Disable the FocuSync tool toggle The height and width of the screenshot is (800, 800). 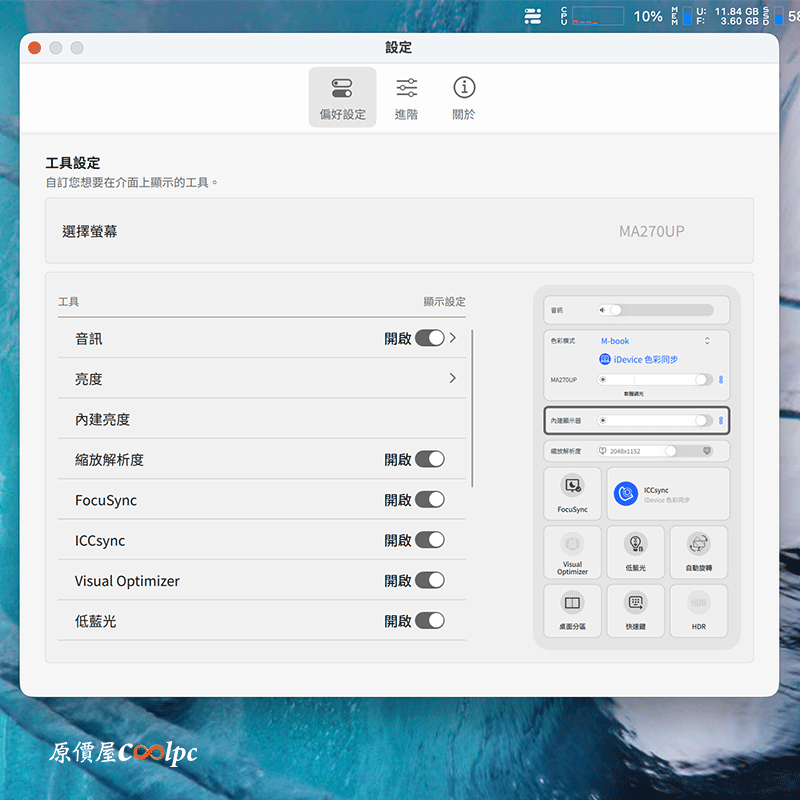tap(430, 499)
